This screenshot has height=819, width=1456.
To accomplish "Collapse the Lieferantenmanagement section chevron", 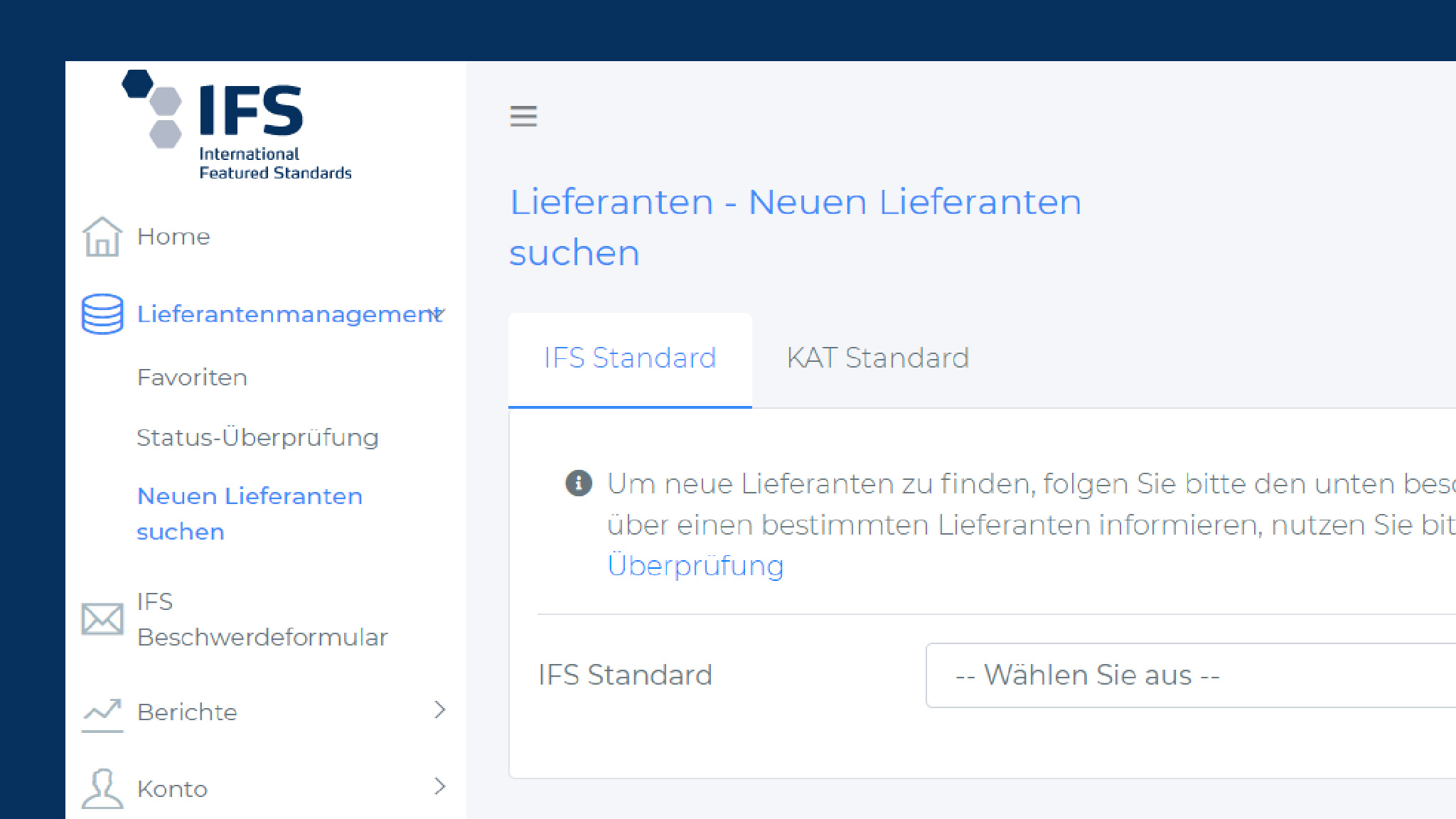I will coord(437,314).
